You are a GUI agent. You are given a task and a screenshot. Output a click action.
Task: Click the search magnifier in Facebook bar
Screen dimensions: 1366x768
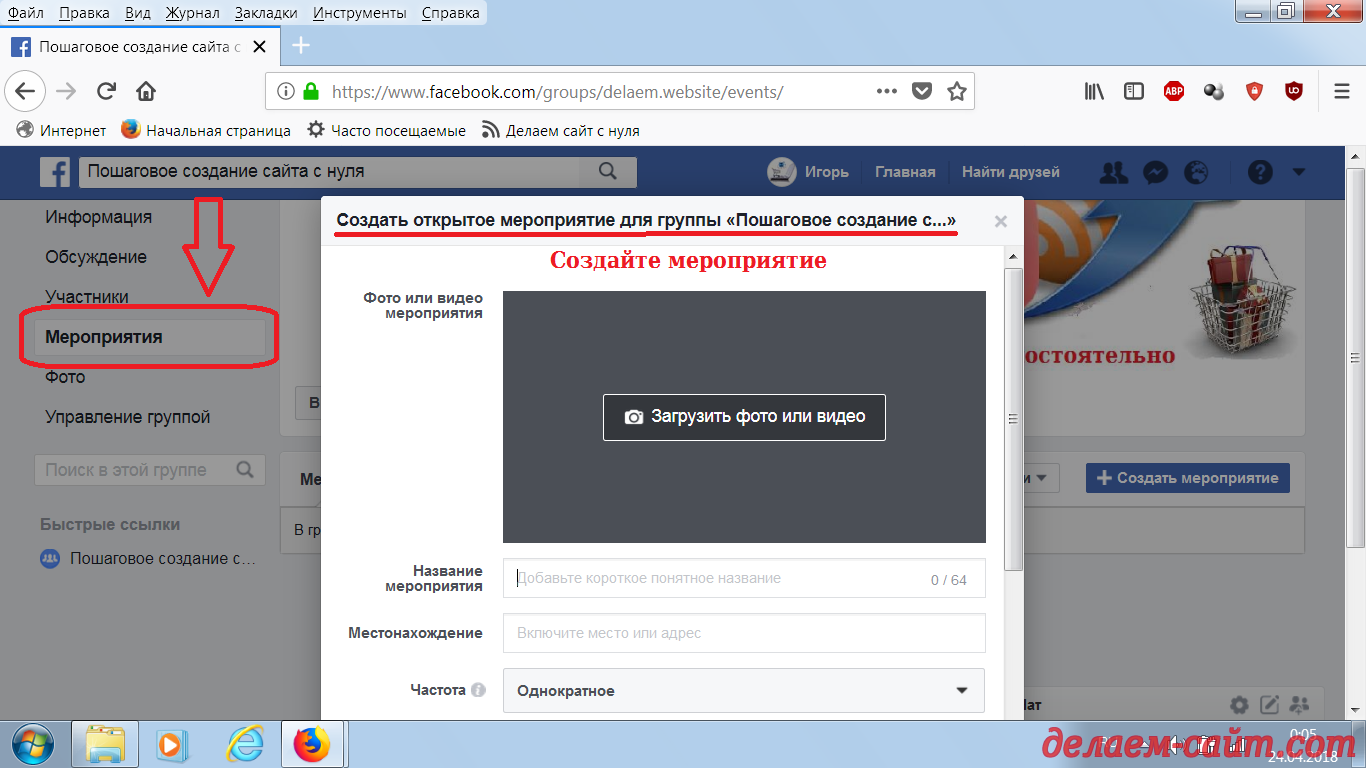(607, 171)
